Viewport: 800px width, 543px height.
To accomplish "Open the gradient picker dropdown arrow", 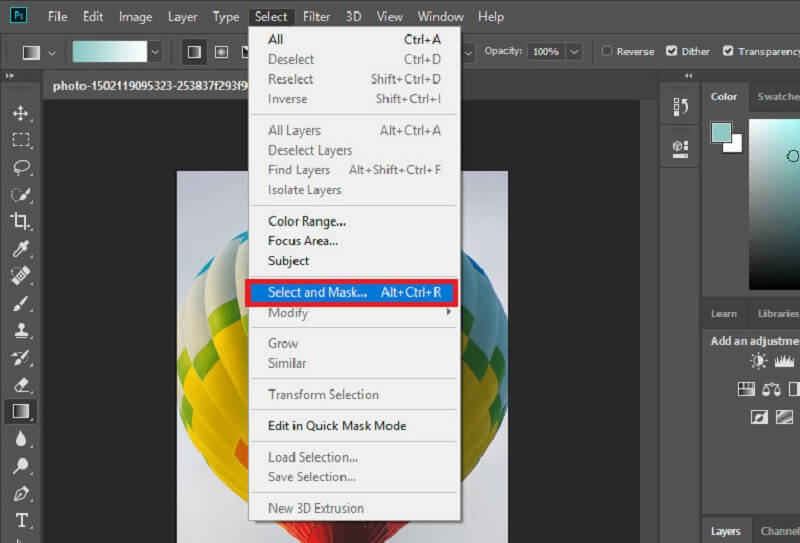I will tap(155, 52).
